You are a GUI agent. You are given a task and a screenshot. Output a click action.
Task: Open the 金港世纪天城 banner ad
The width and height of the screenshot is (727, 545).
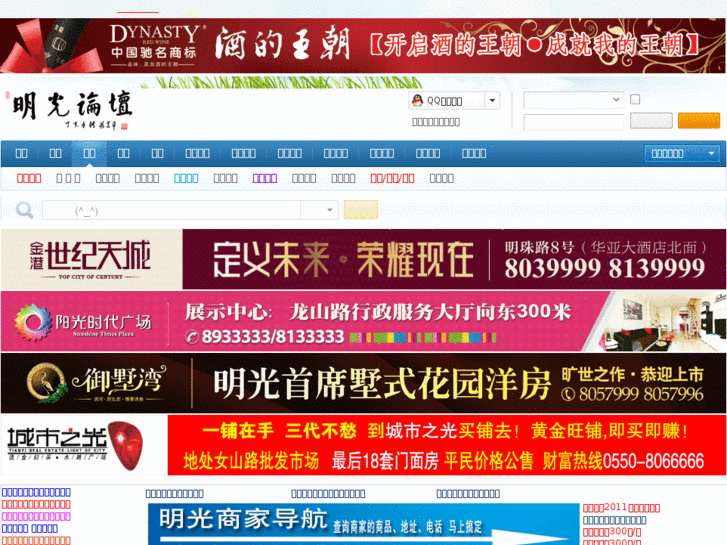click(363, 259)
